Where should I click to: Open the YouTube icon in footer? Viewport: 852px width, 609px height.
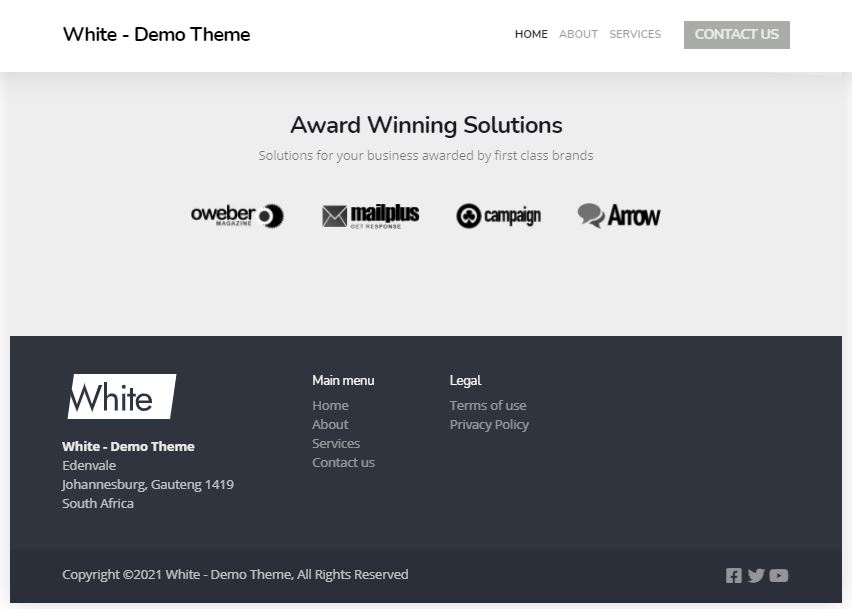tap(779, 575)
